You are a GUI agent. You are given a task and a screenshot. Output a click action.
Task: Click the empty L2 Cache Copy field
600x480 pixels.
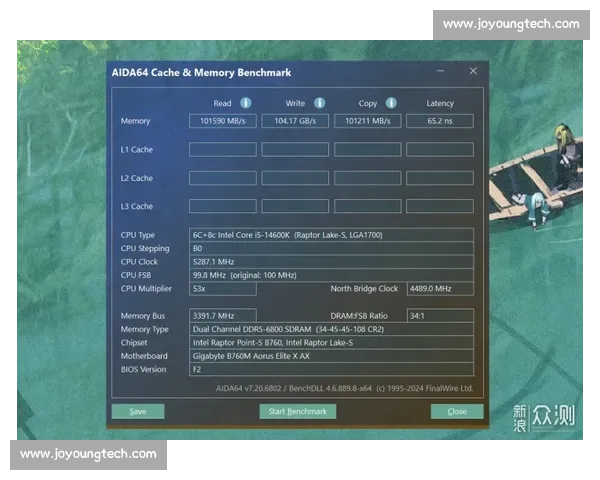[368, 178]
